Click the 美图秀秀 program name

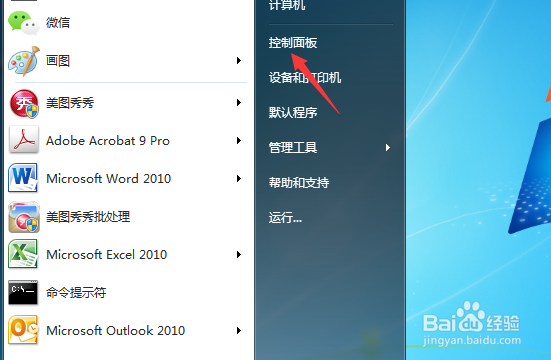(x=70, y=103)
